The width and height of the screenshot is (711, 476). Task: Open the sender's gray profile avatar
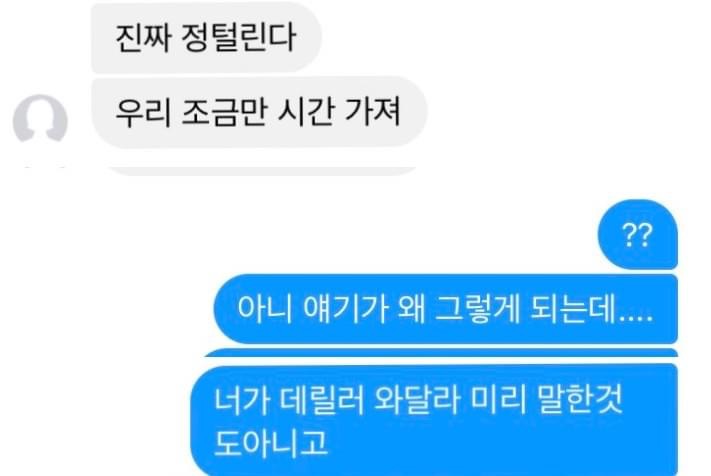pos(40,118)
